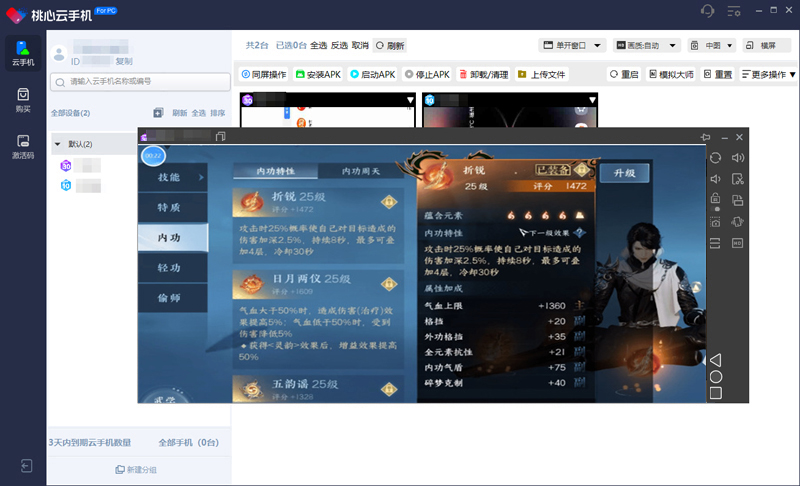
Task: Tap the Android recent apps square button
Action: click(716, 393)
